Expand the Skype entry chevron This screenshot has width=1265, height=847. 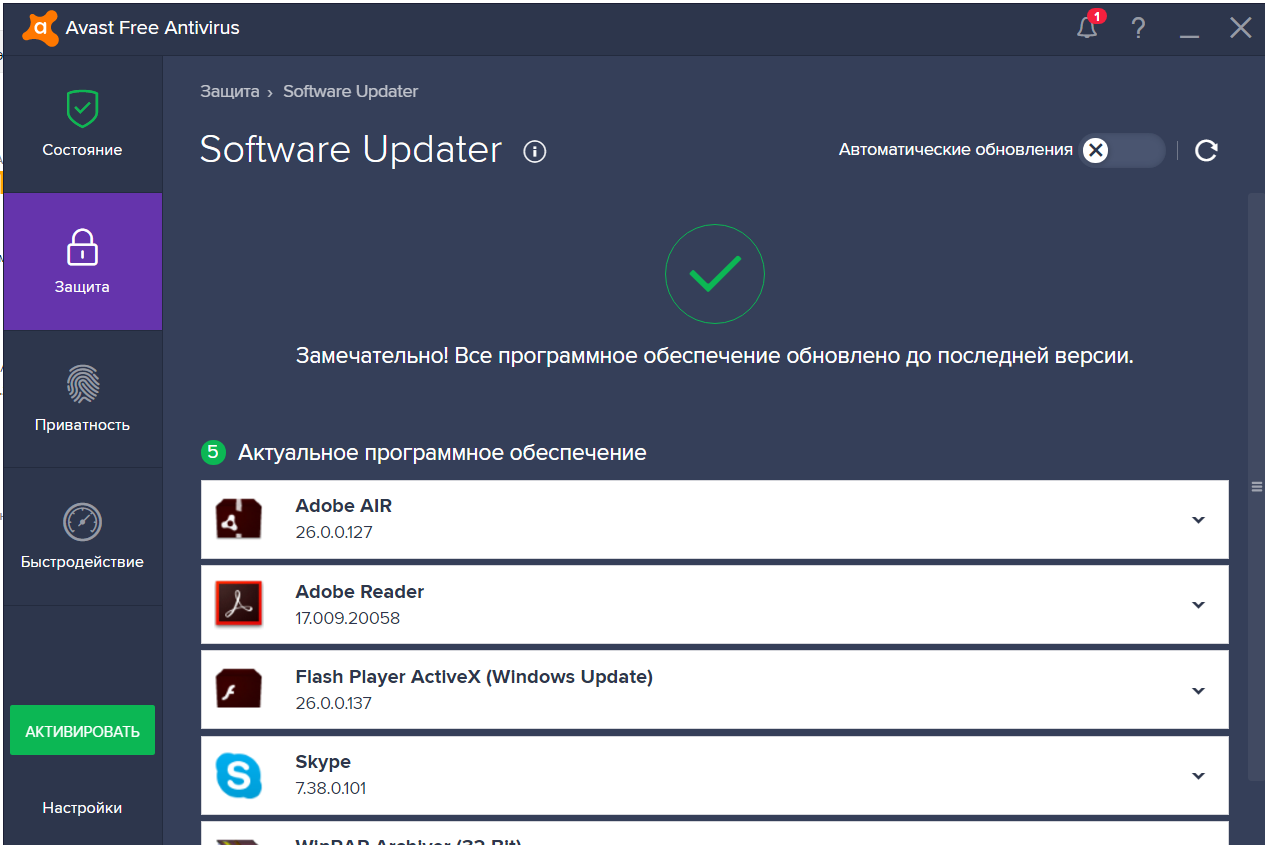[x=1197, y=775]
